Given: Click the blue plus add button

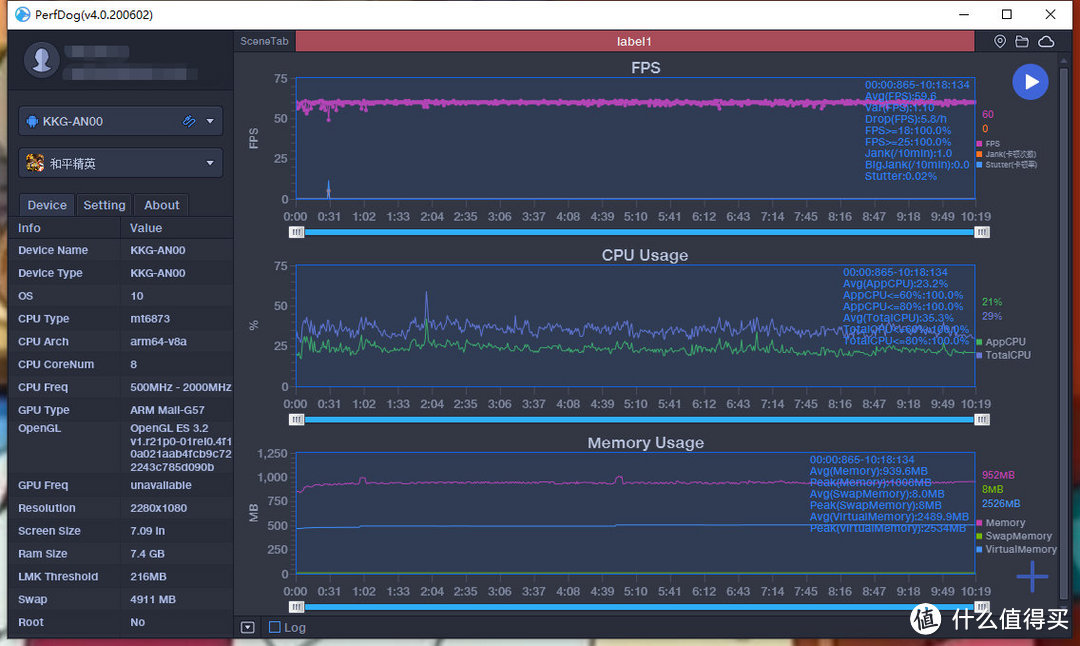Looking at the screenshot, I should pos(1031,576).
